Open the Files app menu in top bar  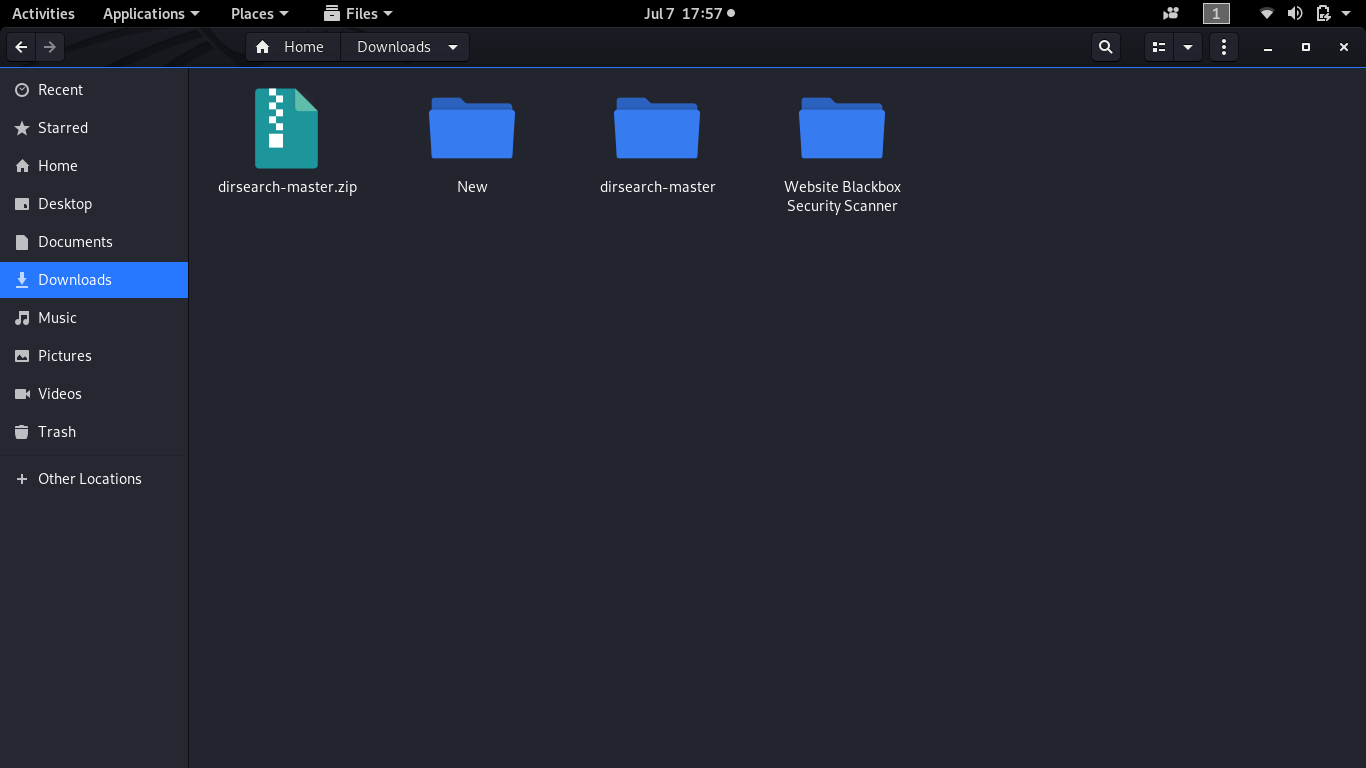[359, 13]
